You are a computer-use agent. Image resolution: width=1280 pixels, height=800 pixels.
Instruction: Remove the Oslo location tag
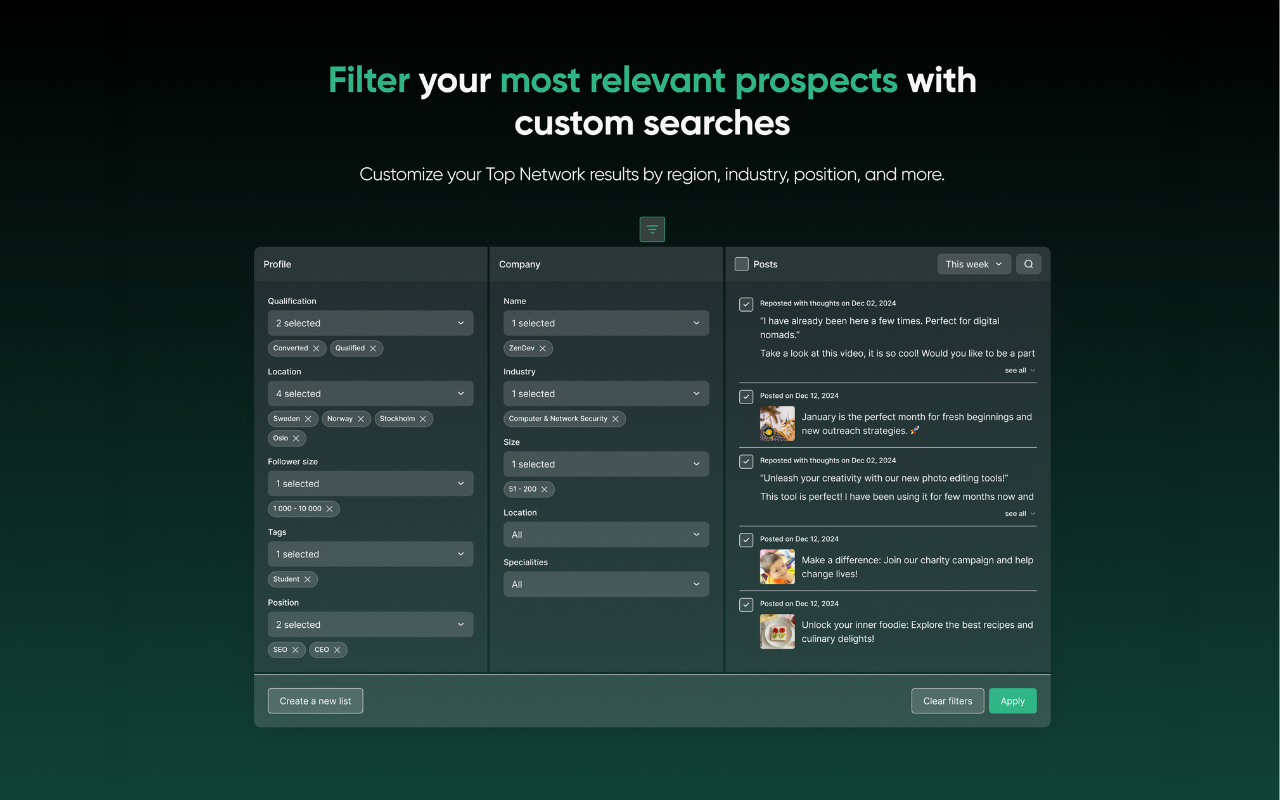298,437
